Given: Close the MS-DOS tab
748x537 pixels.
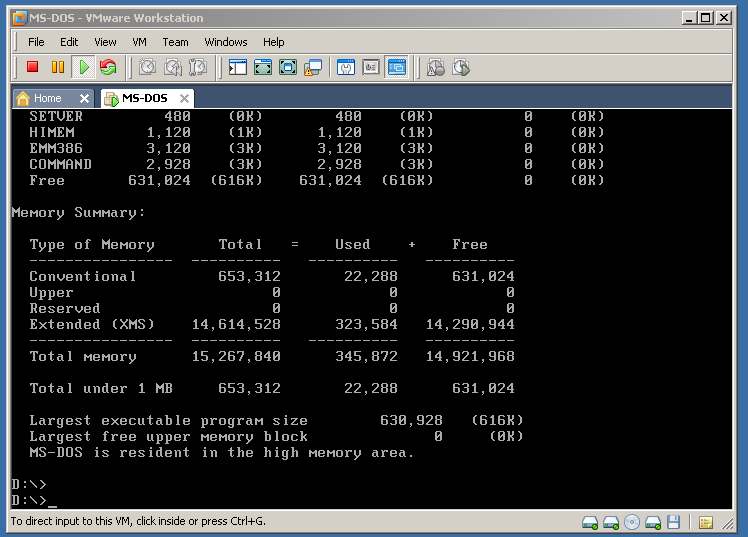Looking at the screenshot, I should click(x=184, y=98).
